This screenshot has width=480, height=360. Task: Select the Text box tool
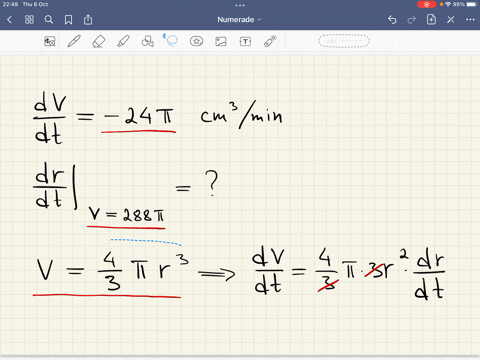pos(245,41)
